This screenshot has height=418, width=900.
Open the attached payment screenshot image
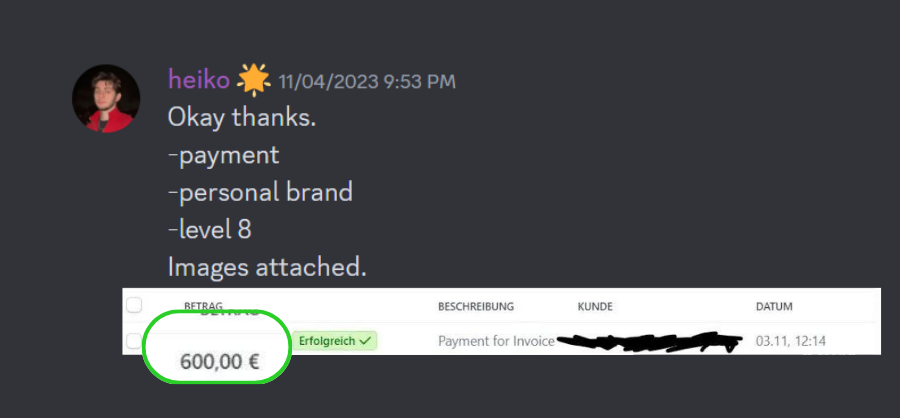click(501, 322)
